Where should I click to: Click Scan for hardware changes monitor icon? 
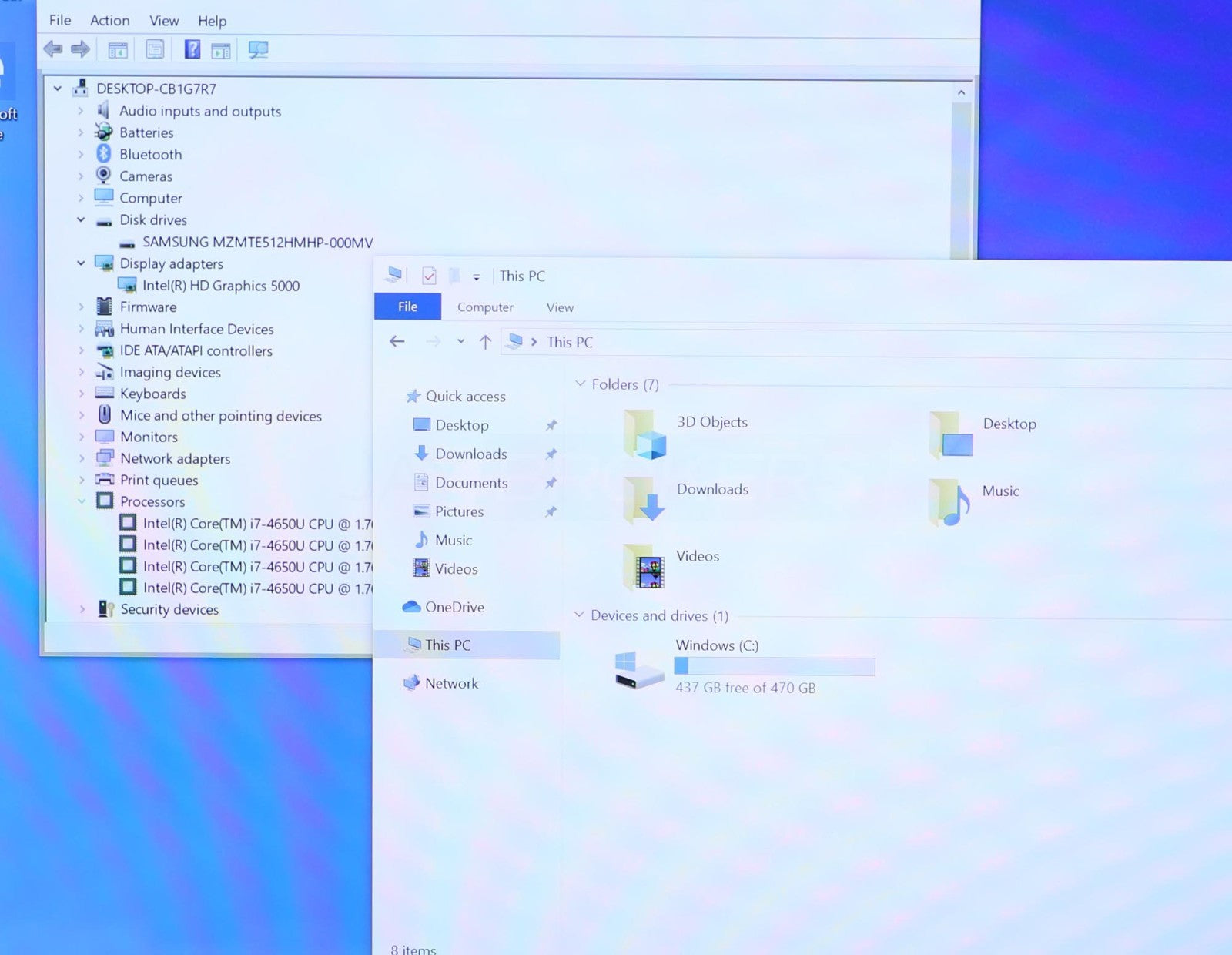coord(258,50)
